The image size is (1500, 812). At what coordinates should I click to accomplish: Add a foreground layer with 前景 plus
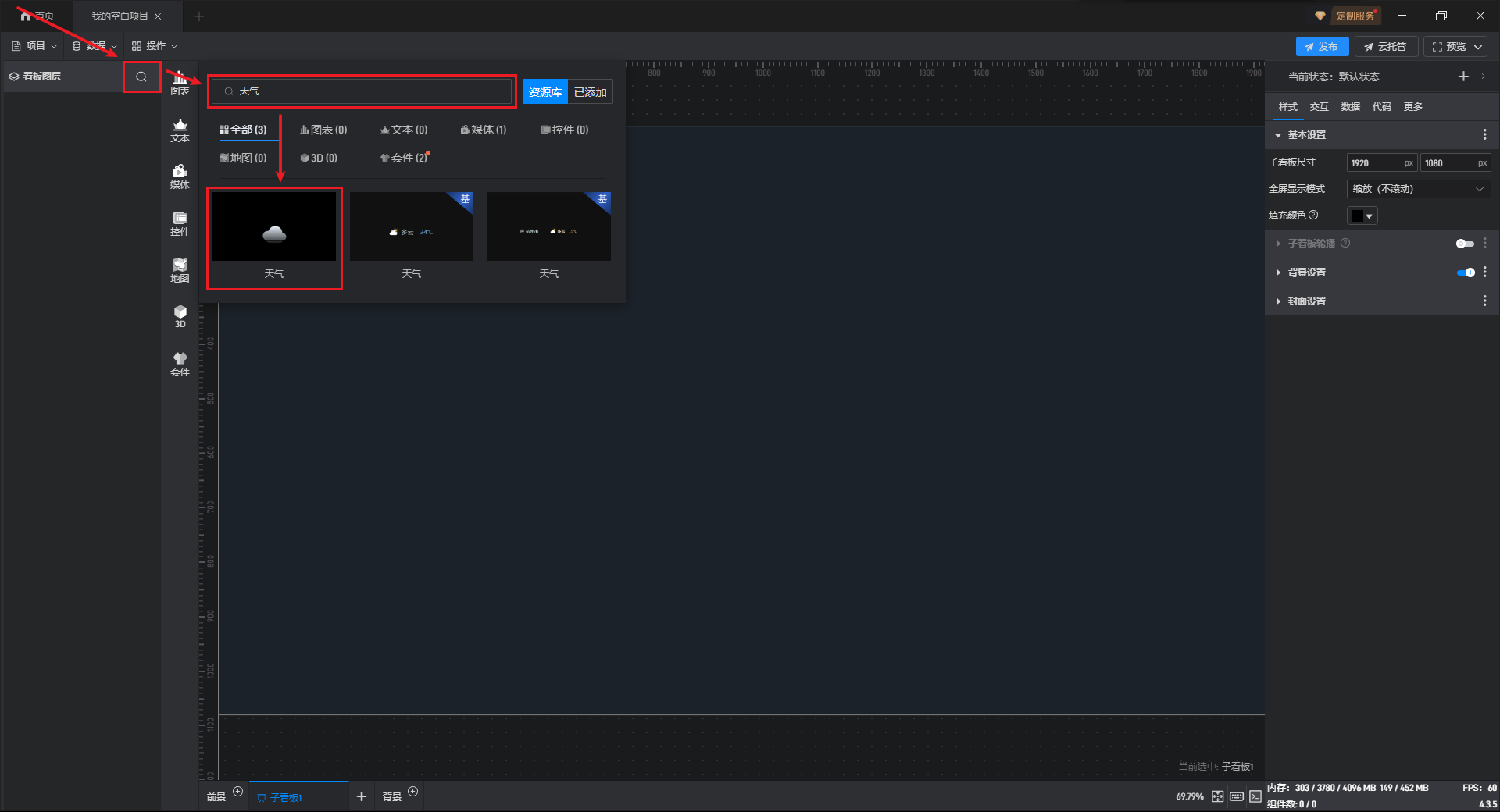238,792
